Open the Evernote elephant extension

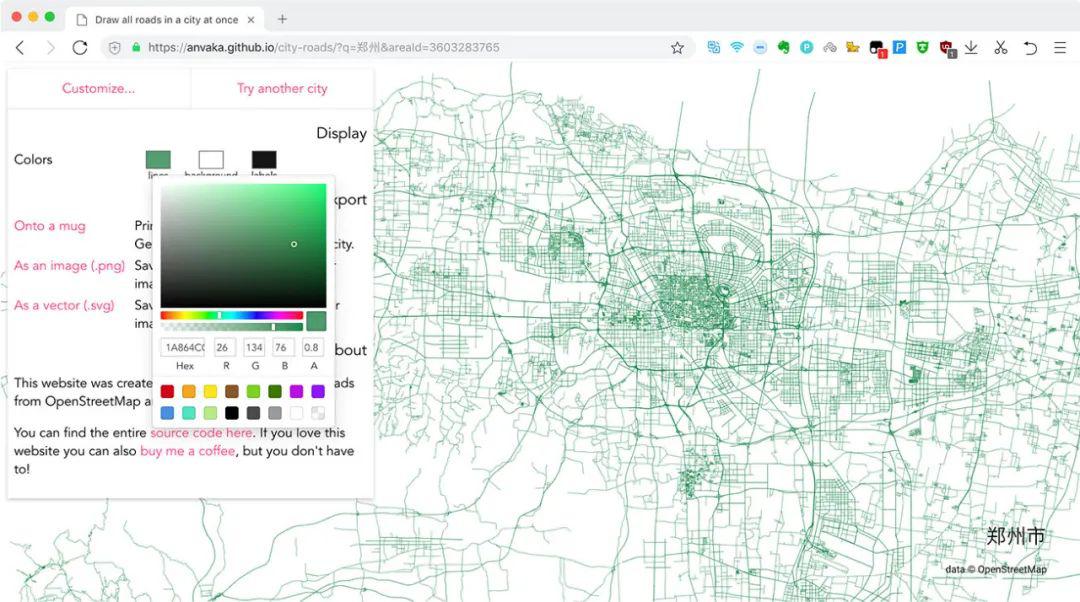[x=783, y=47]
